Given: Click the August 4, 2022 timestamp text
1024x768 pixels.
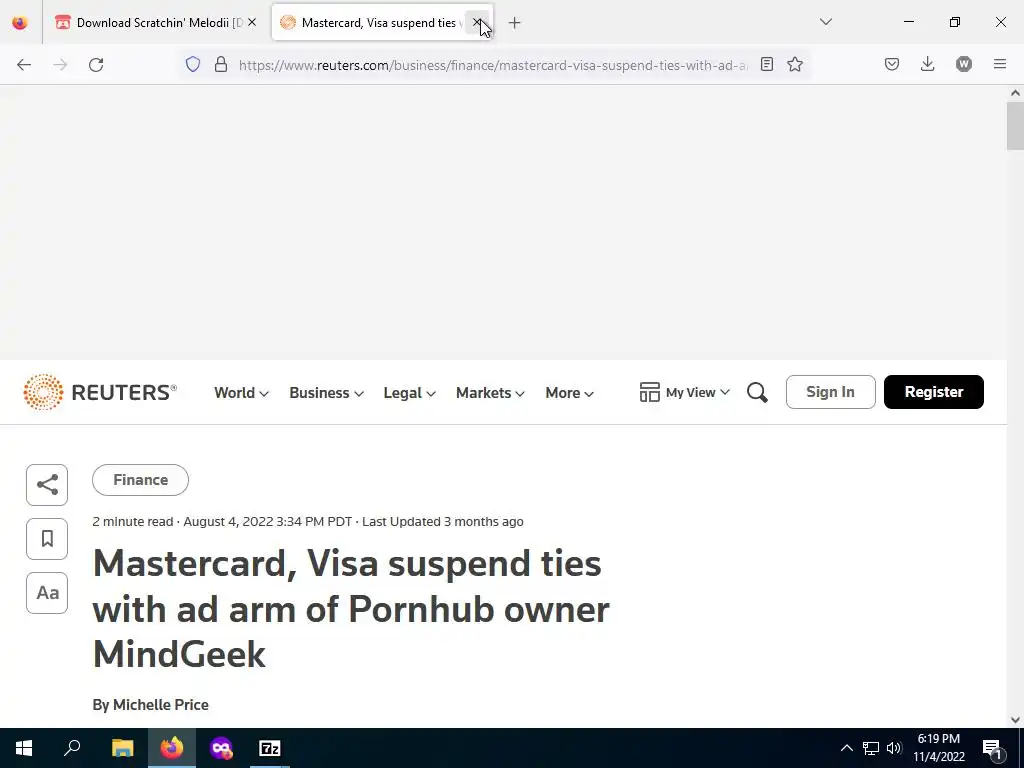Looking at the screenshot, I should pyautogui.click(x=268, y=522).
